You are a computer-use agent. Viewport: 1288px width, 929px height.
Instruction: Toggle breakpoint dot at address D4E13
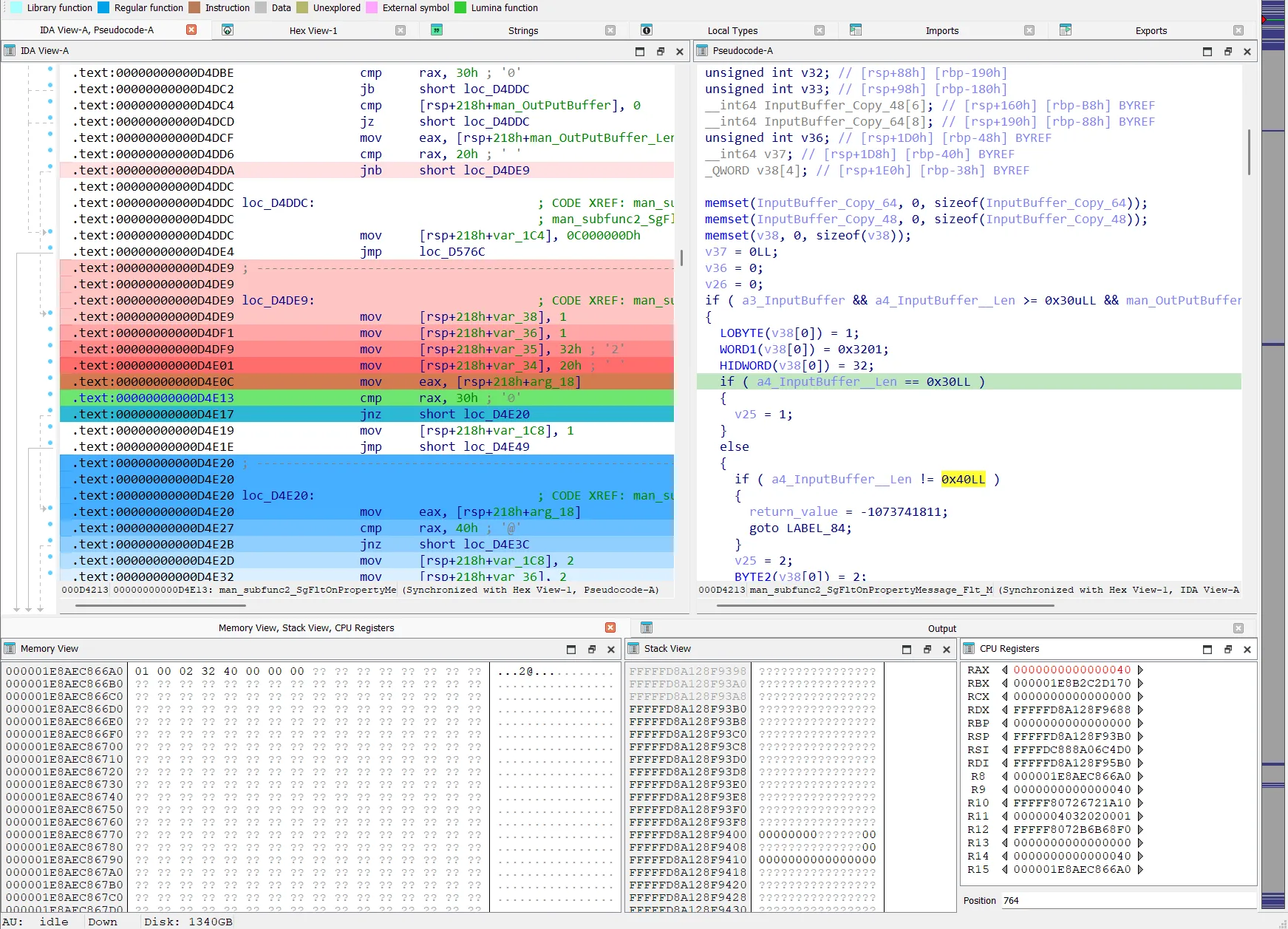(x=50, y=394)
